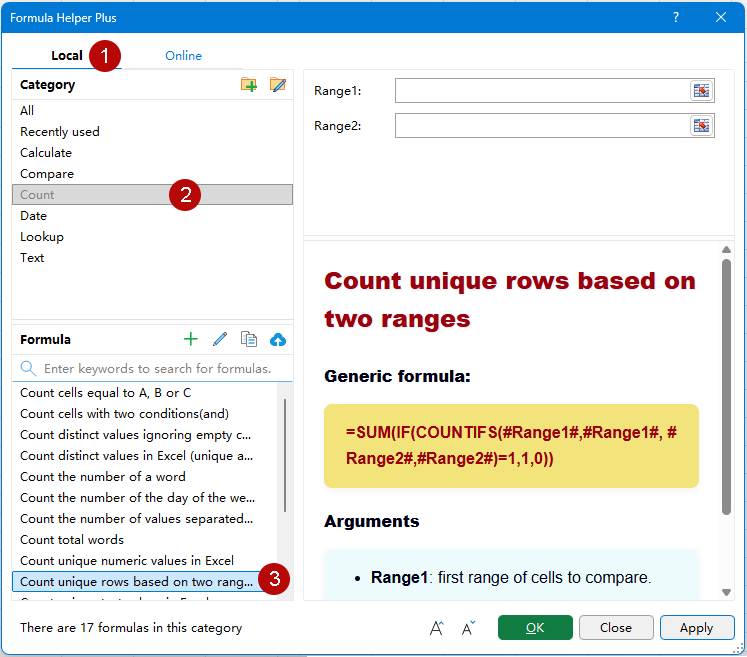The width and height of the screenshot is (747, 657).
Task: Close the Formula Helper Plus dialog
Action: pyautogui.click(x=721, y=18)
